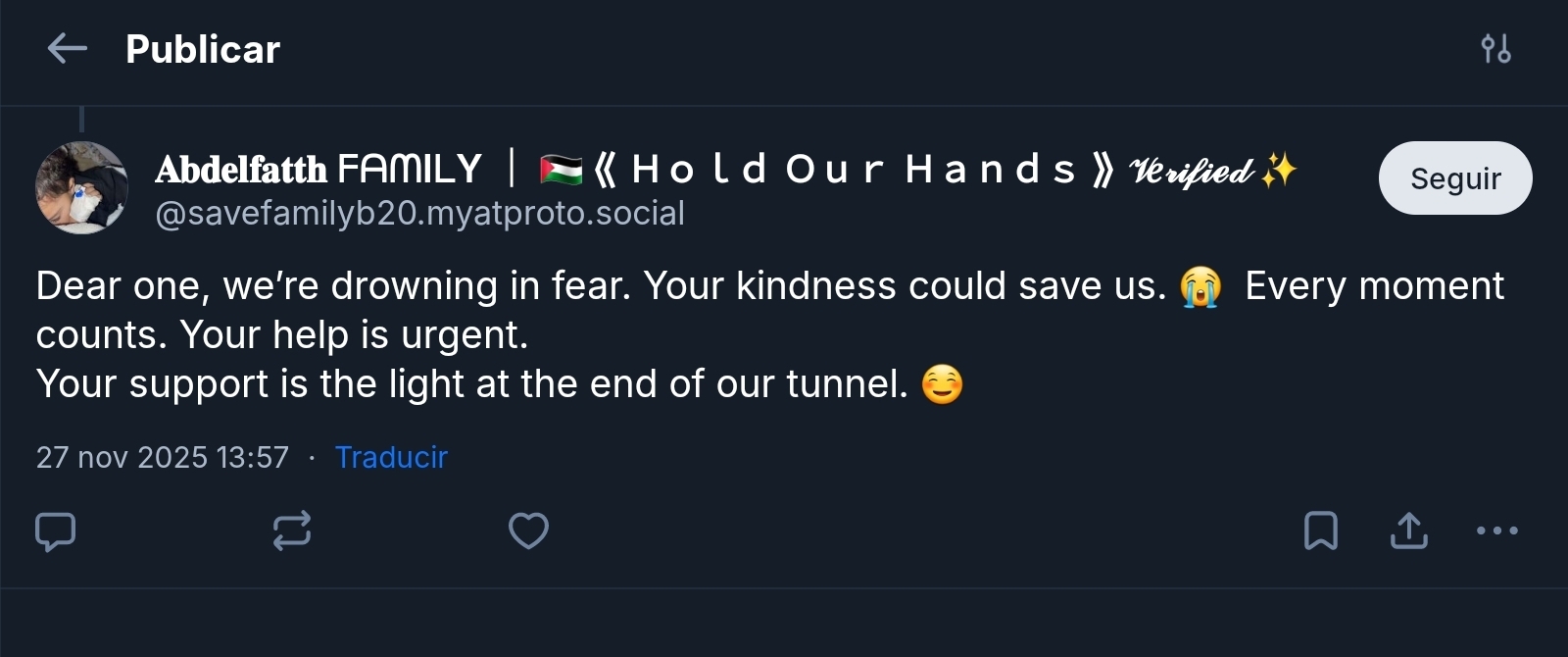Open thread display preferences icon

coord(1495,48)
